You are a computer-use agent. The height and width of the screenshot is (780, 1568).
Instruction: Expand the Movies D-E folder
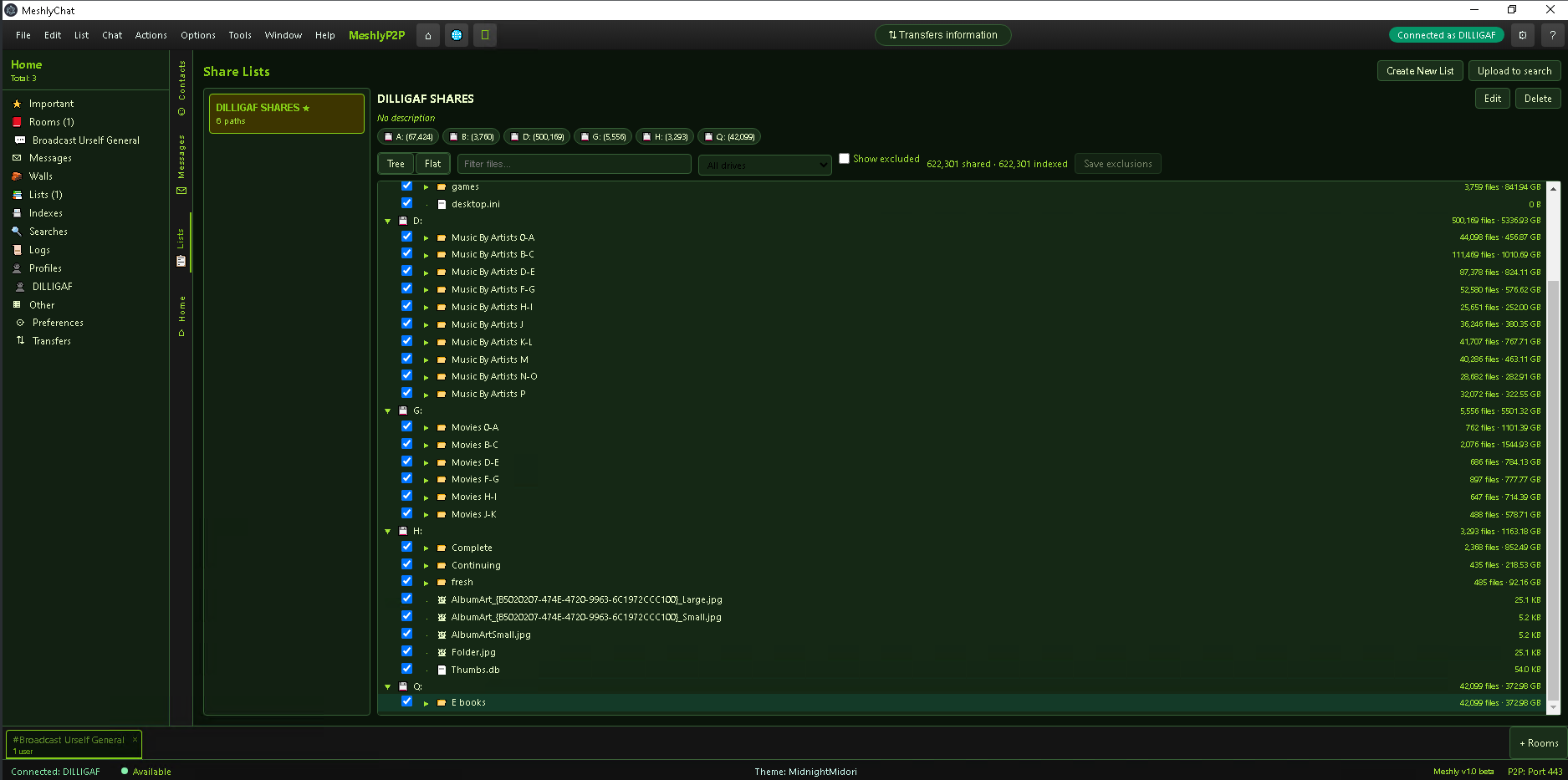click(x=426, y=463)
